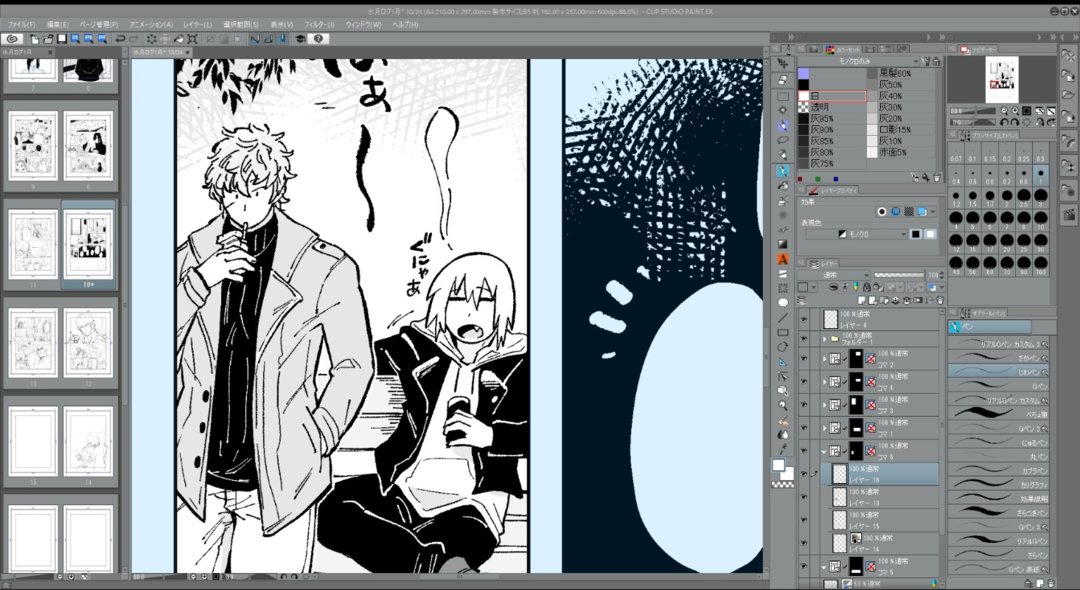Select the Rectangle selection marquee tool
This screenshot has width=1080, height=590.
tap(782, 96)
